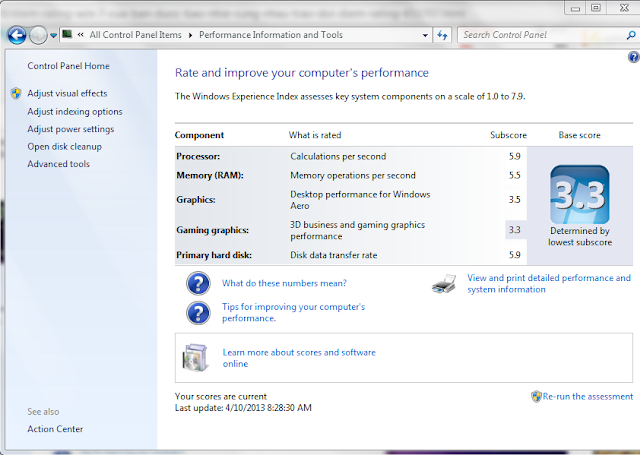Expand the arrow after All Control Panel Items
The height and width of the screenshot is (455, 640).
190,35
